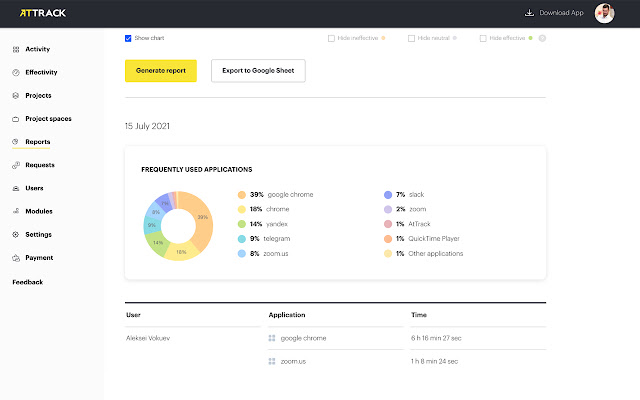This screenshot has width=640, height=400.
Task: Click the Requests icon in sidebar
Action: (x=16, y=165)
